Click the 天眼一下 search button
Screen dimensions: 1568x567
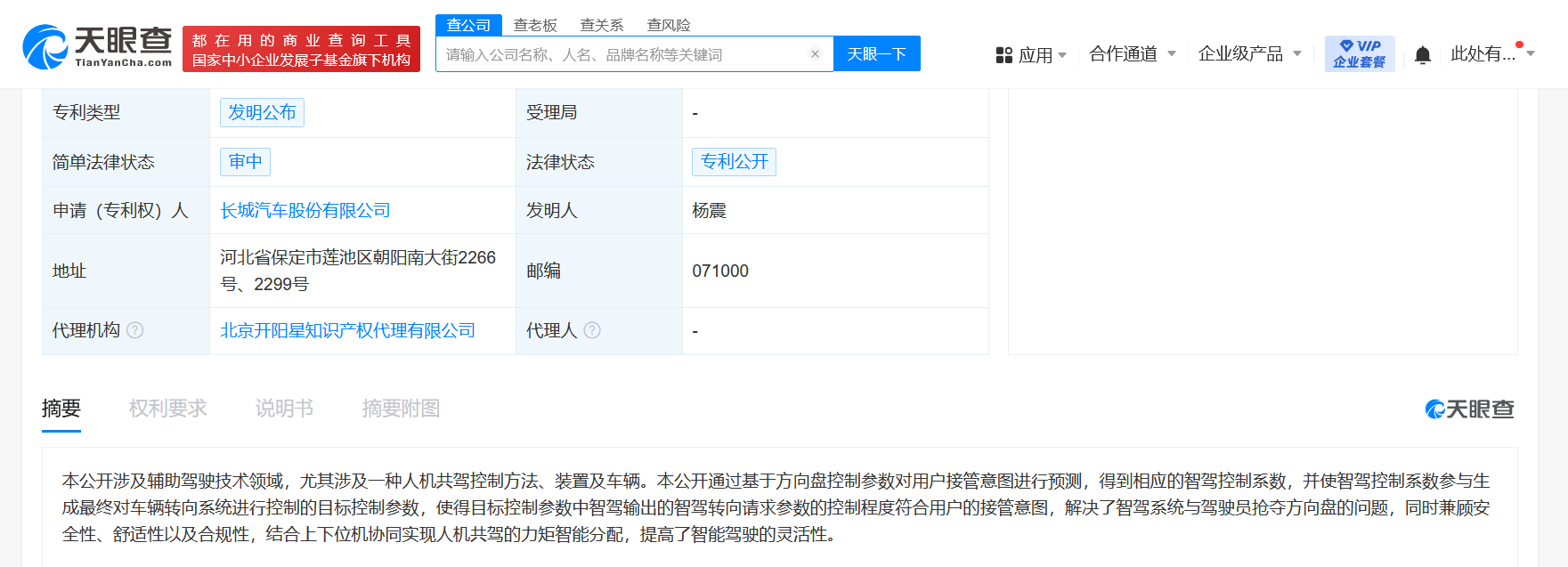[x=877, y=54]
